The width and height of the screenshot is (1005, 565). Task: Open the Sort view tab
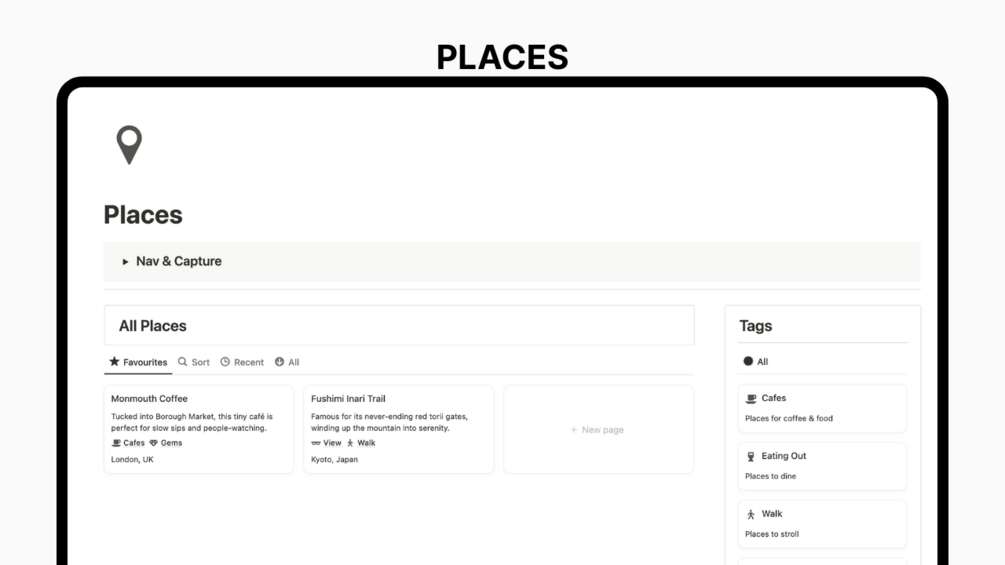[x=194, y=362]
